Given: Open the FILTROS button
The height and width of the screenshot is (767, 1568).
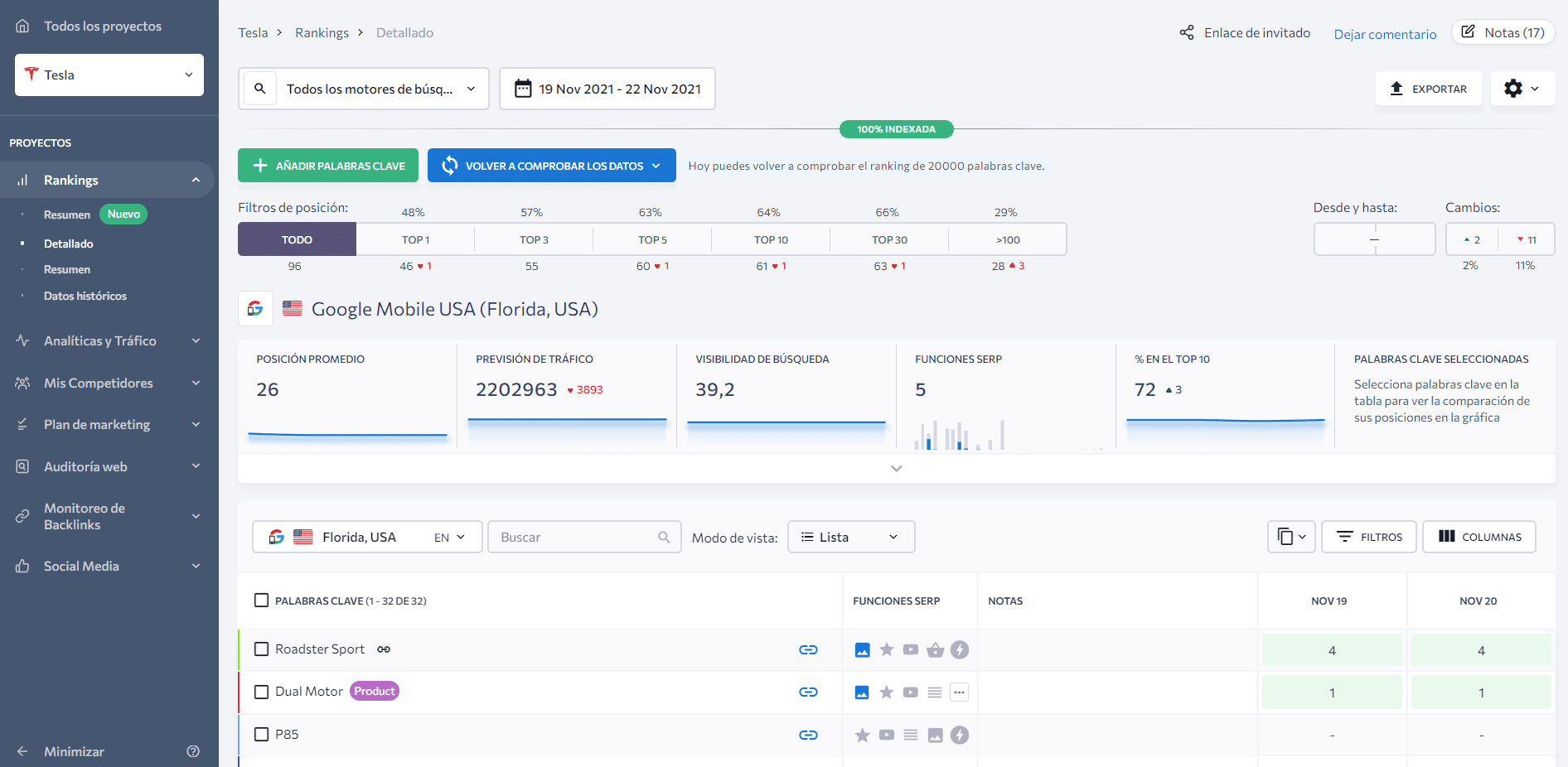Looking at the screenshot, I should 1369,537.
